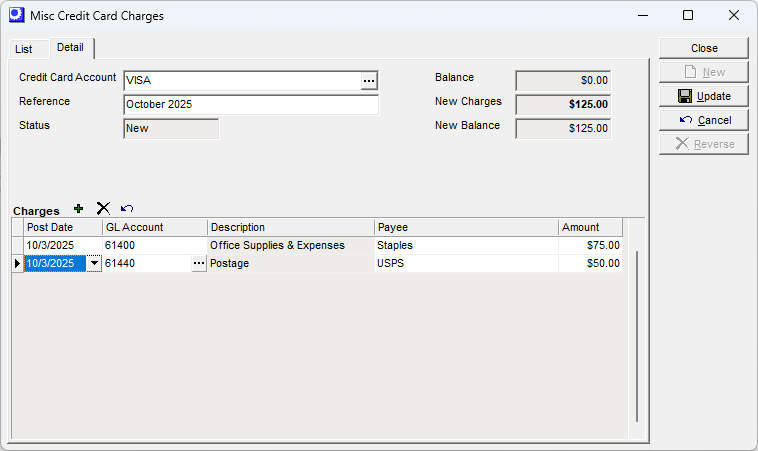Click the New button
This screenshot has width=758, height=451.
704,72
